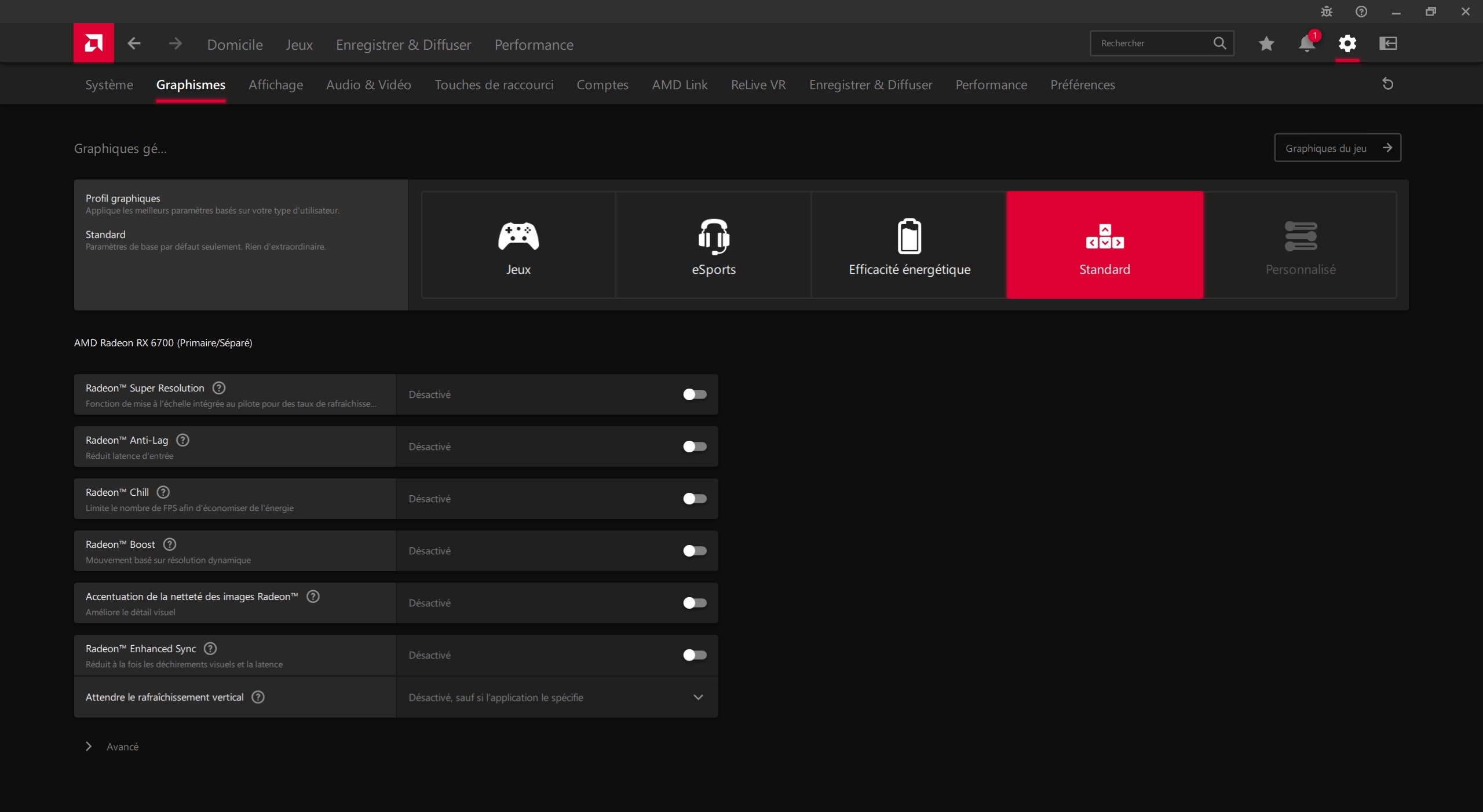Toggle the sidebar panel icon
This screenshot has height=812, width=1483.
(x=1388, y=43)
